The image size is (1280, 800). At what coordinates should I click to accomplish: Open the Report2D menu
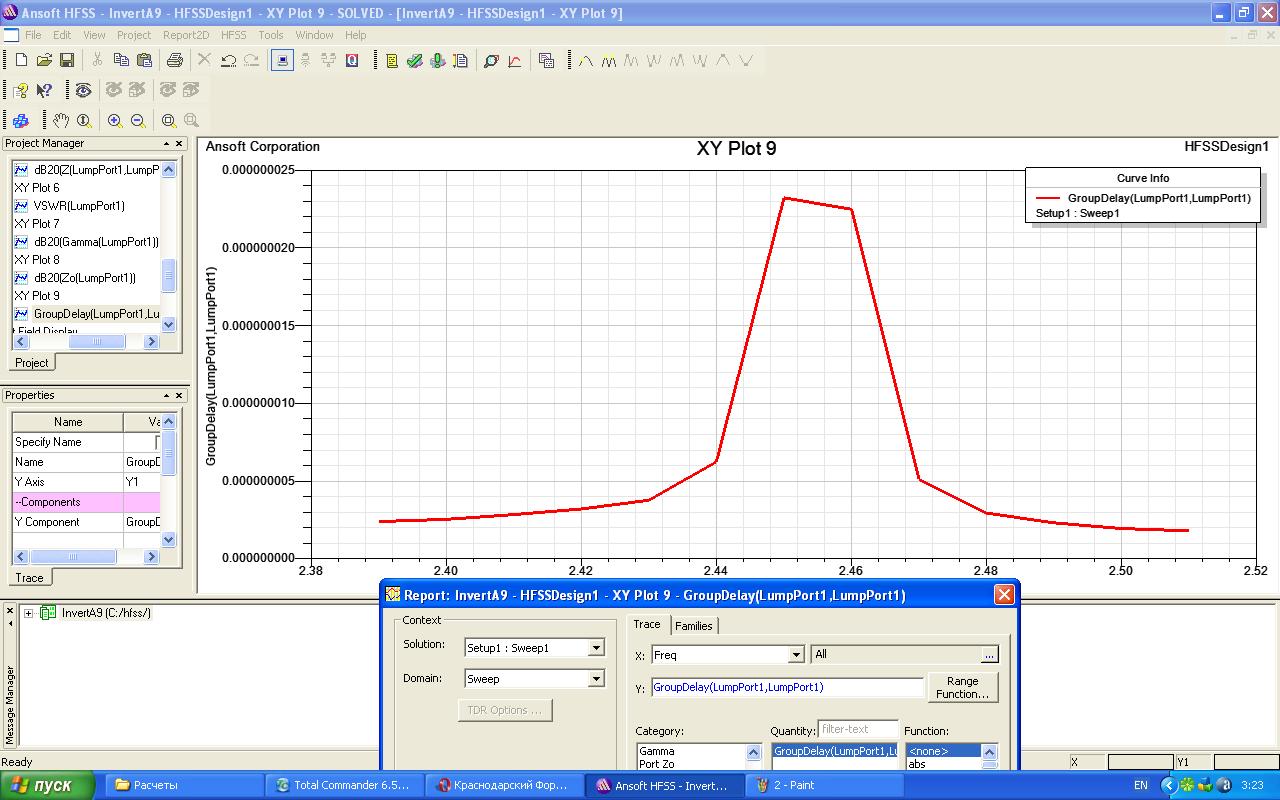[x=186, y=35]
